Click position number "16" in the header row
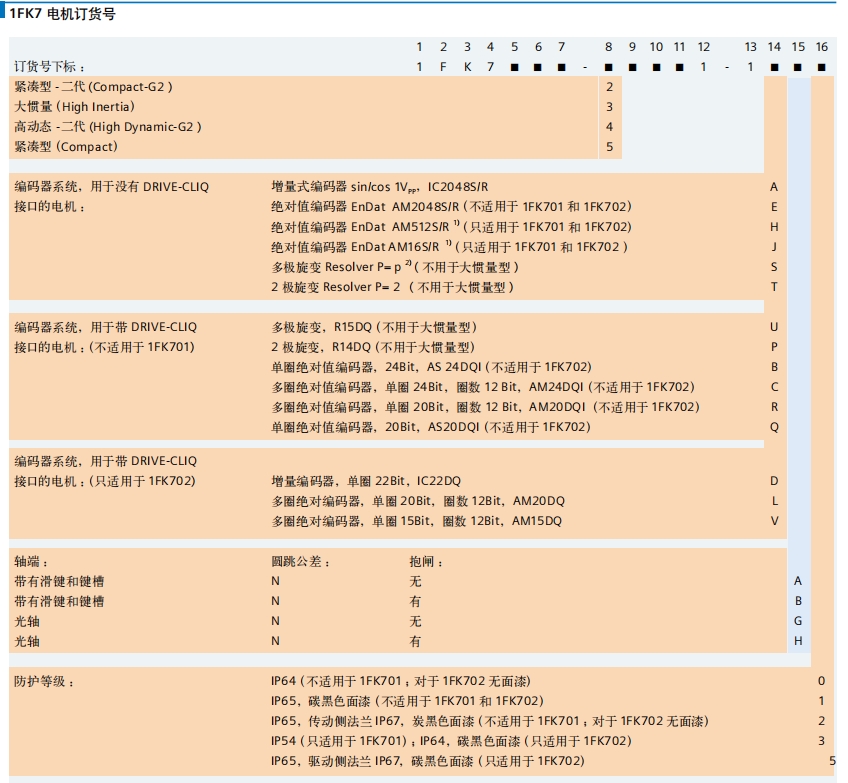 821,47
